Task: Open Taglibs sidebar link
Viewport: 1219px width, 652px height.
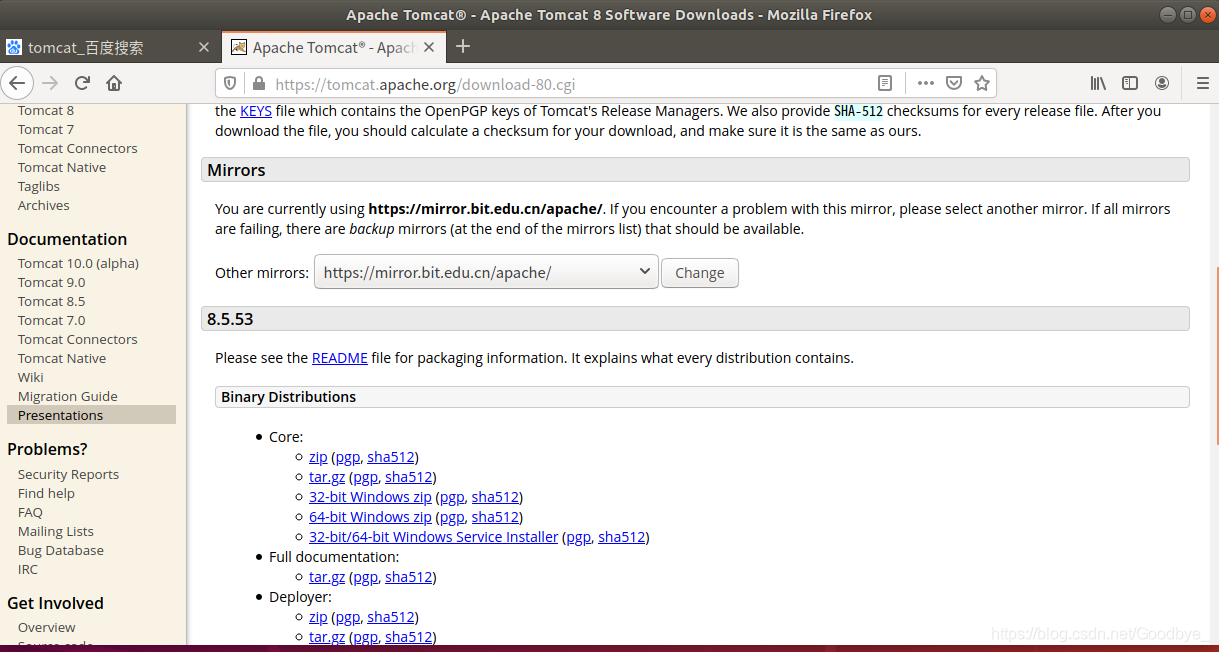Action: click(x=39, y=187)
